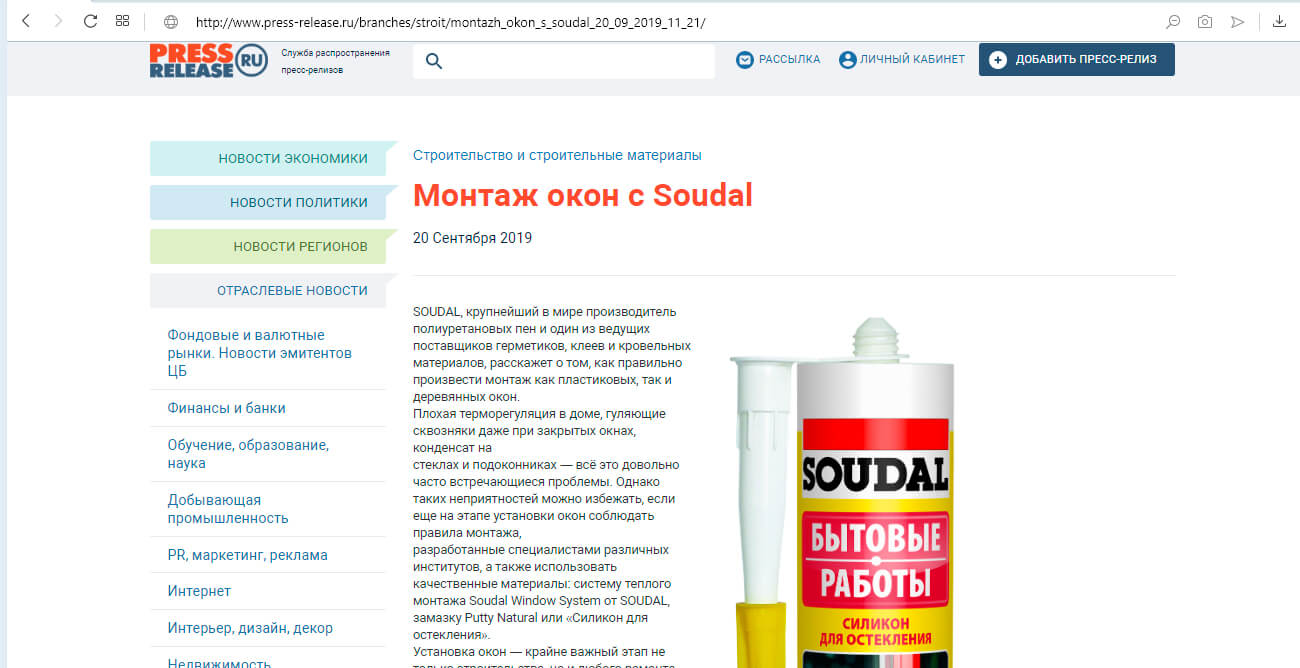Click the globe site-info icon

(170, 21)
